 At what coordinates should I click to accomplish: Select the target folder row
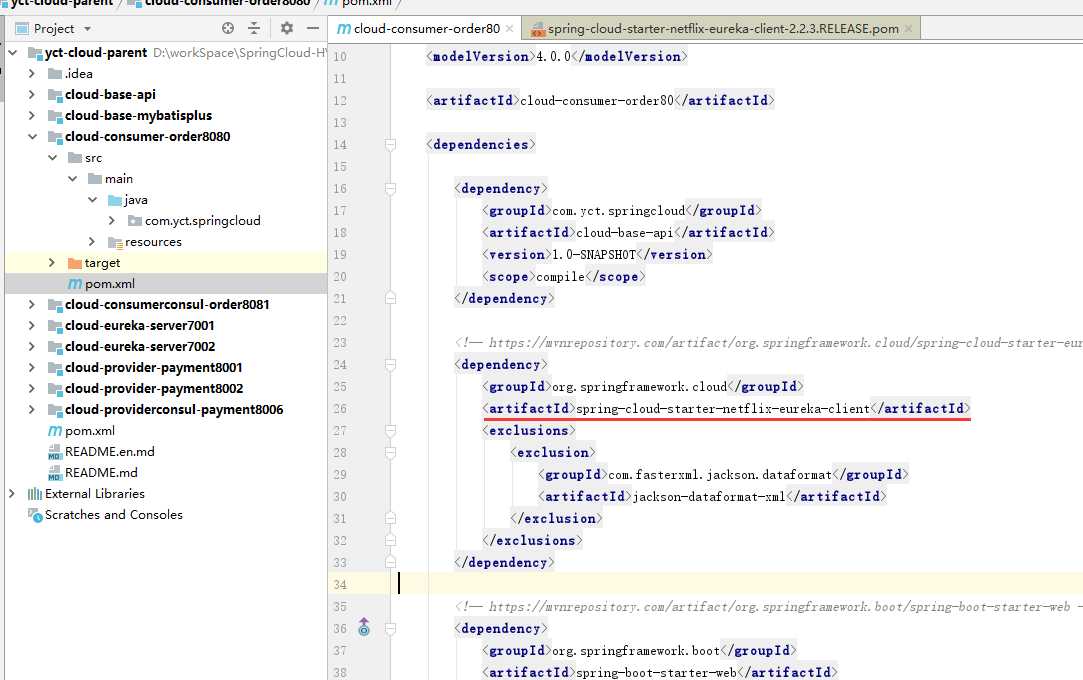(x=166, y=262)
